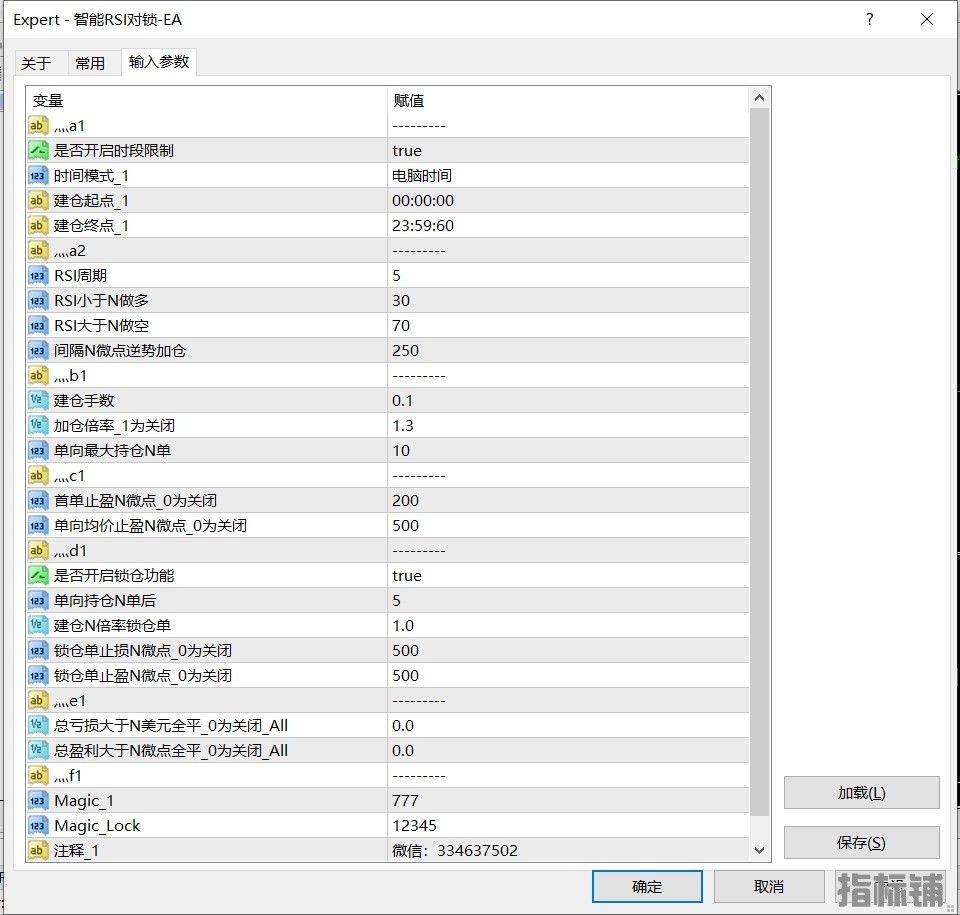The width and height of the screenshot is (960, 915).
Task: Click the 确定 button
Action: pos(647,886)
